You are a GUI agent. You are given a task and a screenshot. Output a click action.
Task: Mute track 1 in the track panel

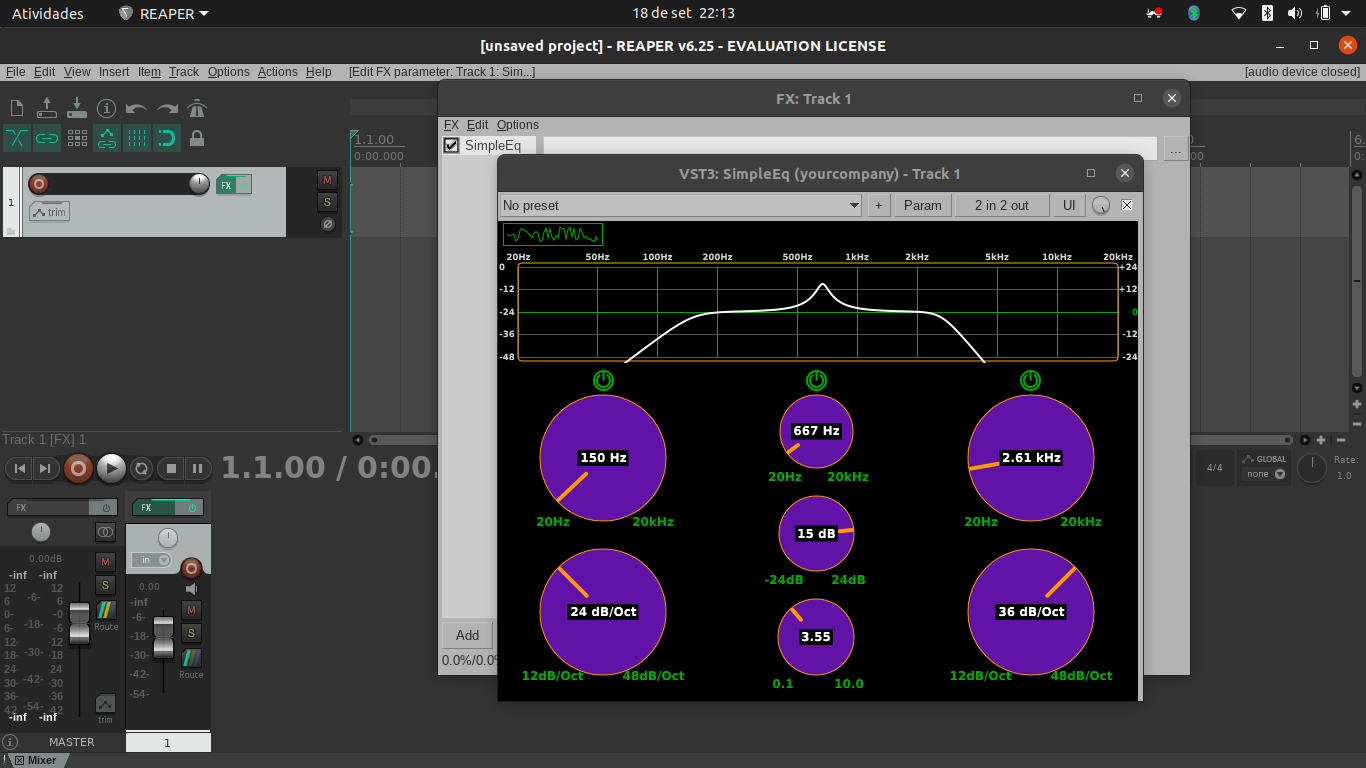pos(327,179)
